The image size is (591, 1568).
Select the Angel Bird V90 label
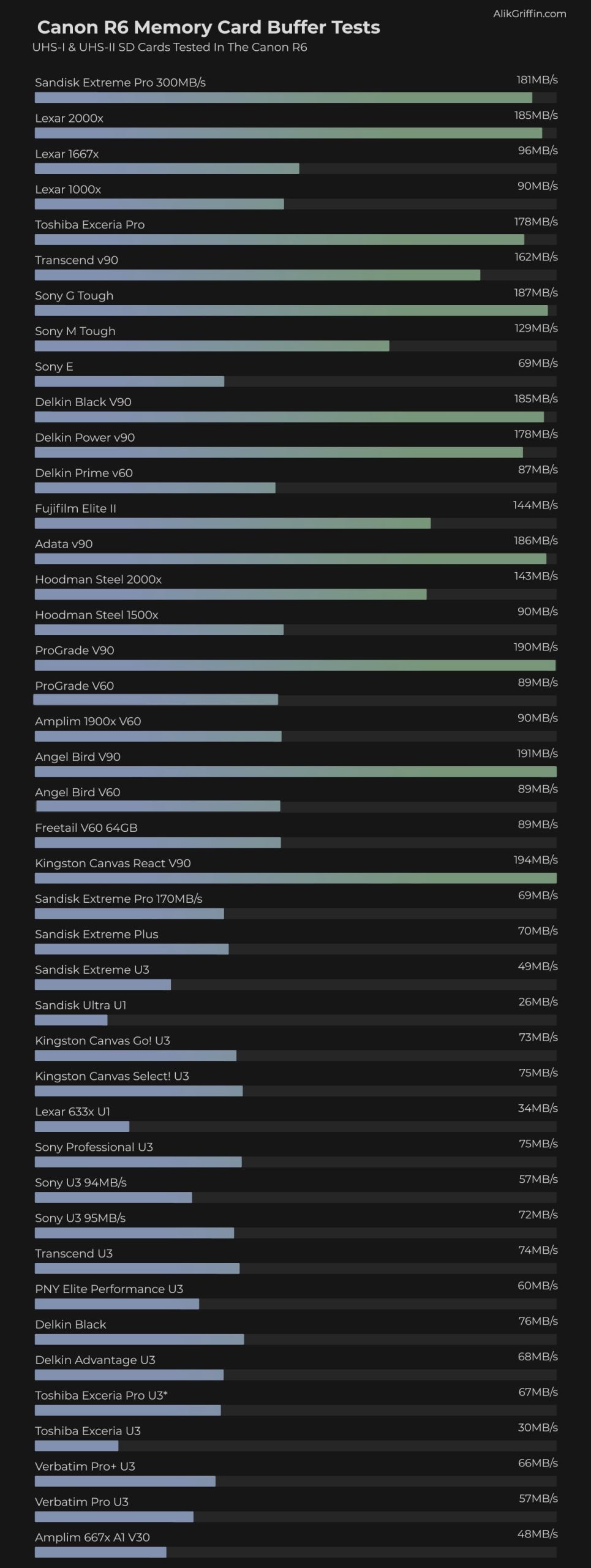[x=78, y=757]
